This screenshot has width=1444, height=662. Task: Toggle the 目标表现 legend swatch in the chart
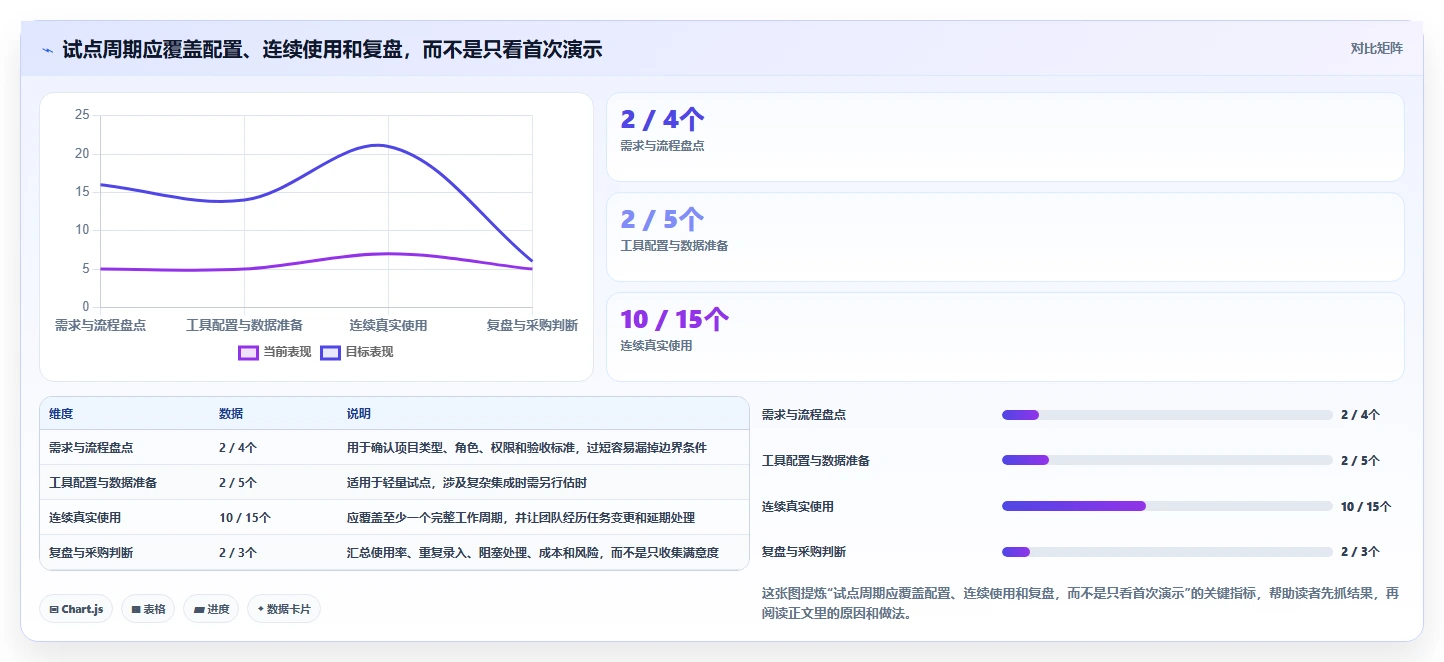click(330, 352)
